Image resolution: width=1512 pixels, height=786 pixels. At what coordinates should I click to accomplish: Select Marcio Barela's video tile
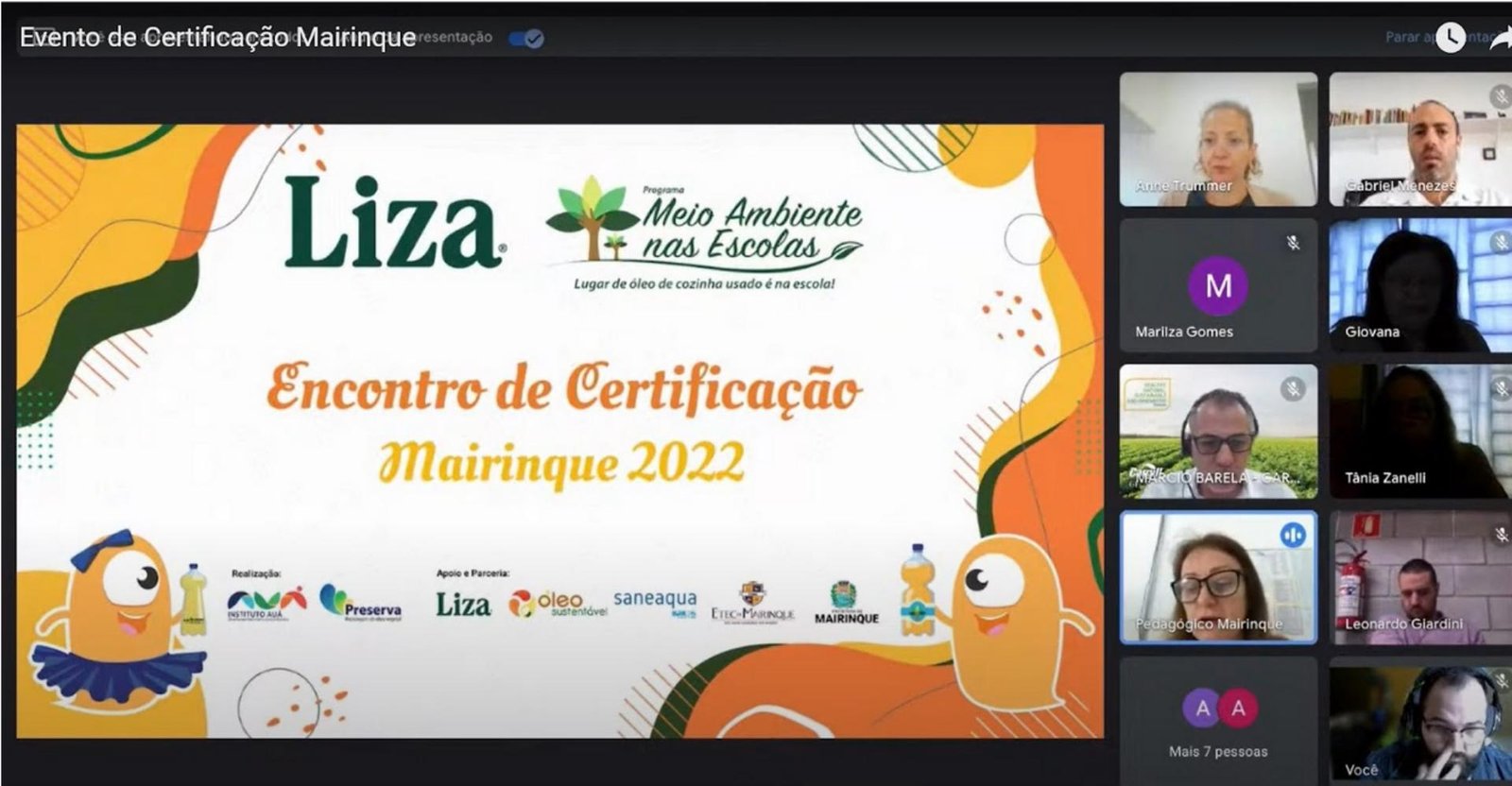pos(1219,432)
